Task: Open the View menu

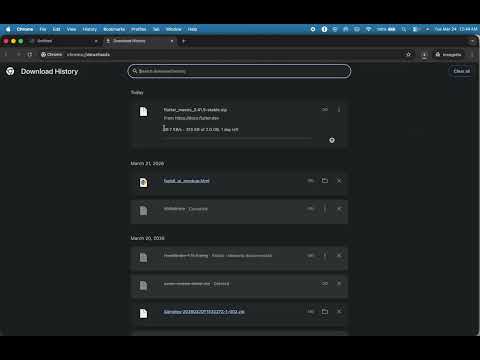Action: (71, 29)
